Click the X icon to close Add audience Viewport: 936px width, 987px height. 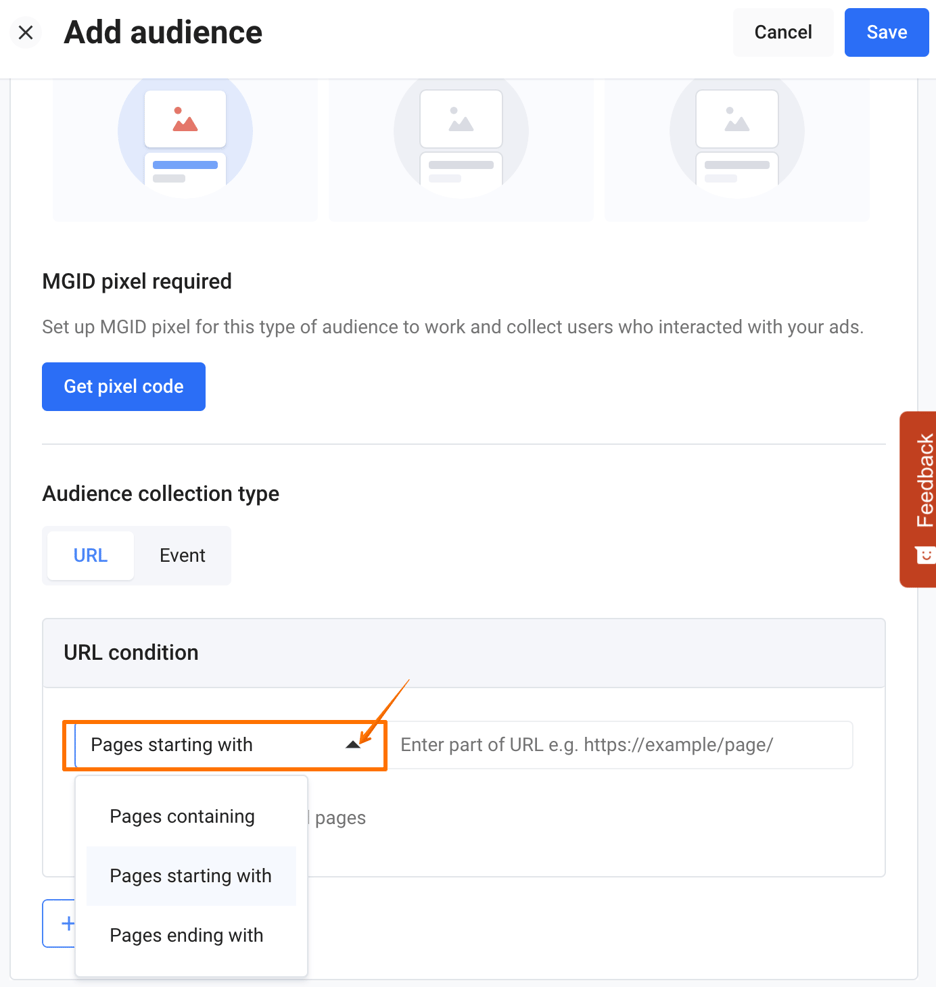tap(25, 32)
